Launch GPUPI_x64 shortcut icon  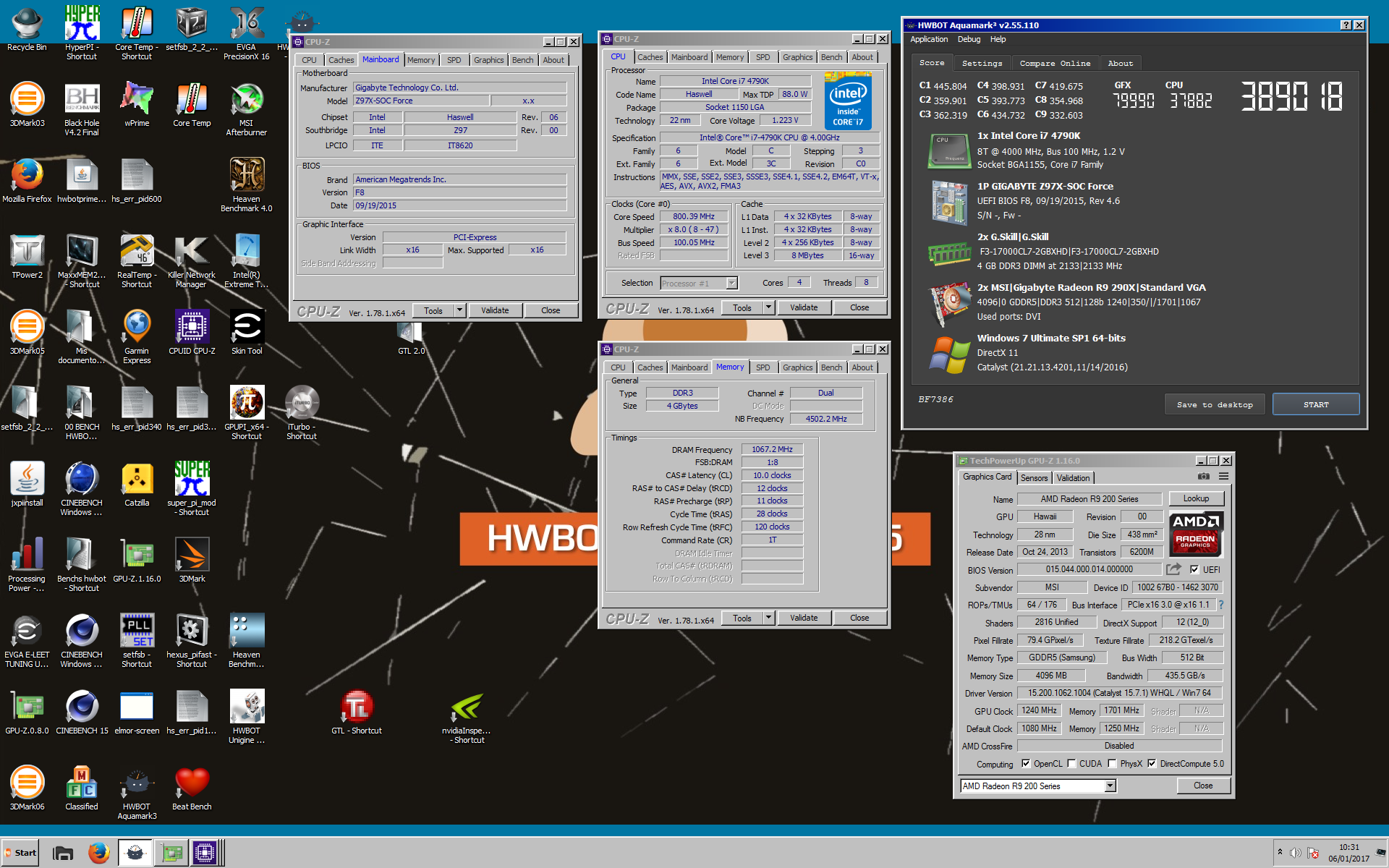pos(247,412)
